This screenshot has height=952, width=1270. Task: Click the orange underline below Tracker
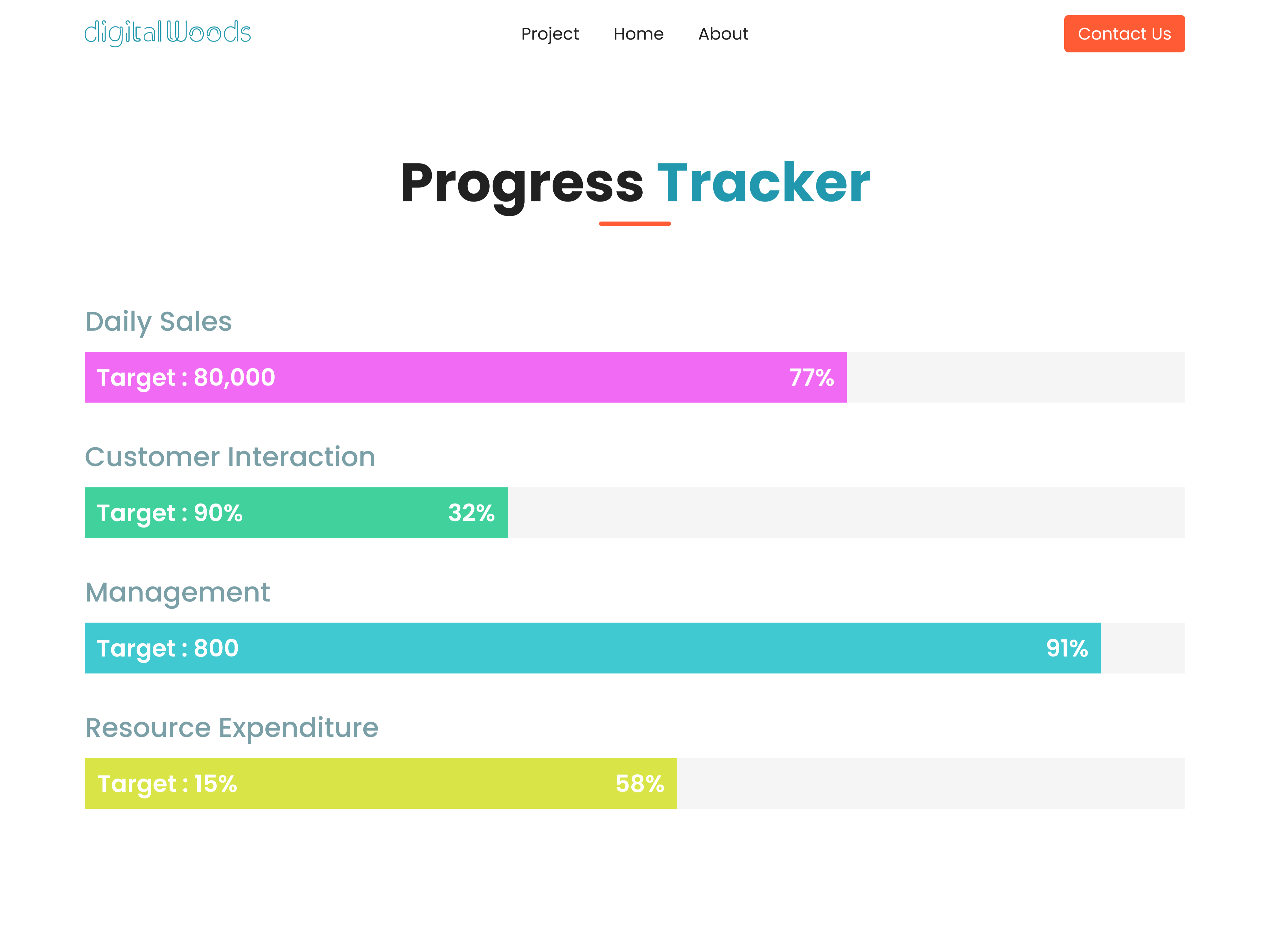click(x=634, y=223)
